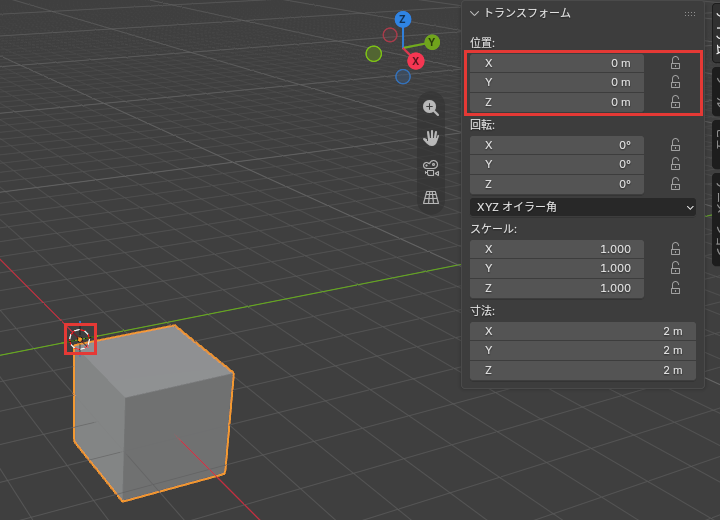Click the rotation Y field 0°
Screen dimensions: 720x520
(557, 164)
